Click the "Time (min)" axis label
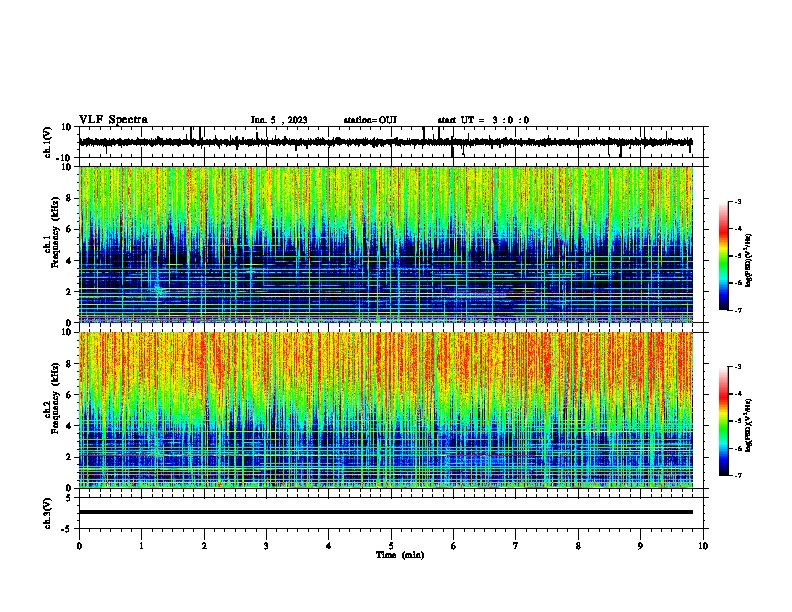 point(400,555)
